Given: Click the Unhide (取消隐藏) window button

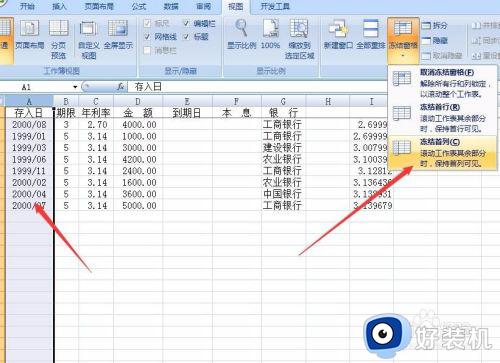Looking at the screenshot, I should (x=442, y=56).
